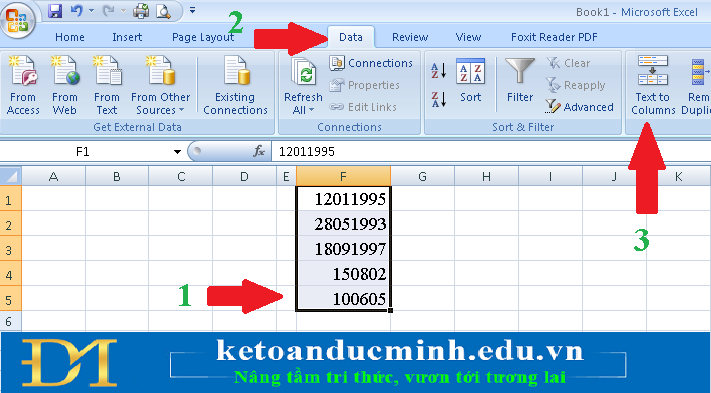
Task: Click the Quick Print printer icon
Action: [141, 11]
